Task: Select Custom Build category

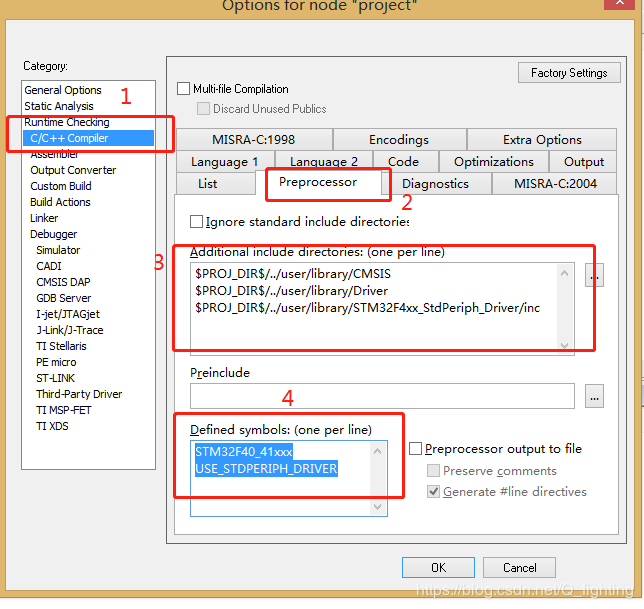Action: (61, 186)
